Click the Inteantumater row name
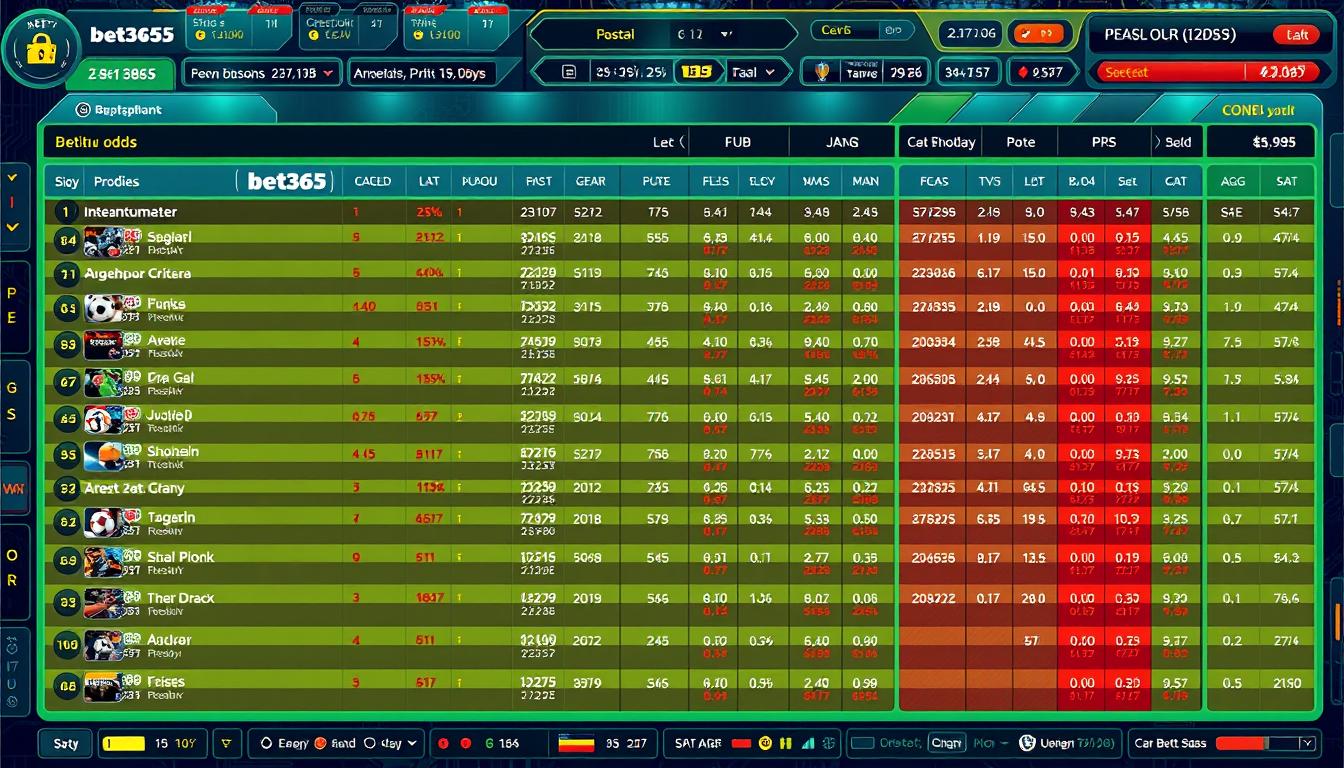 130,212
